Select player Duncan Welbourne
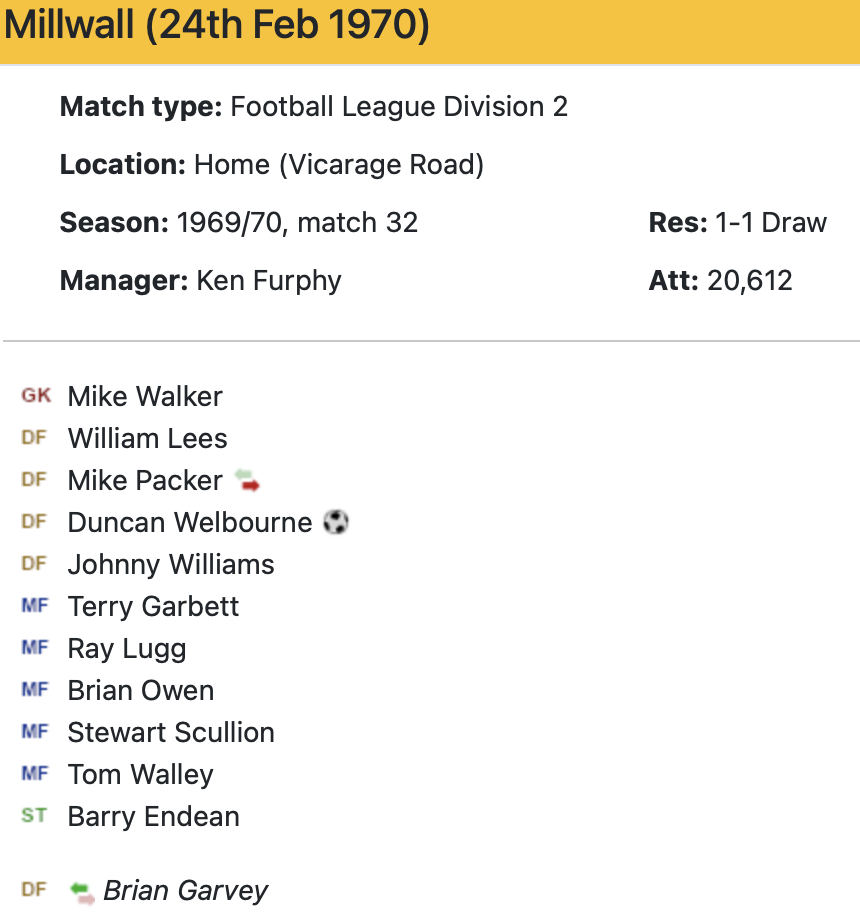Viewport: 860px width, 922px height. coord(190,522)
